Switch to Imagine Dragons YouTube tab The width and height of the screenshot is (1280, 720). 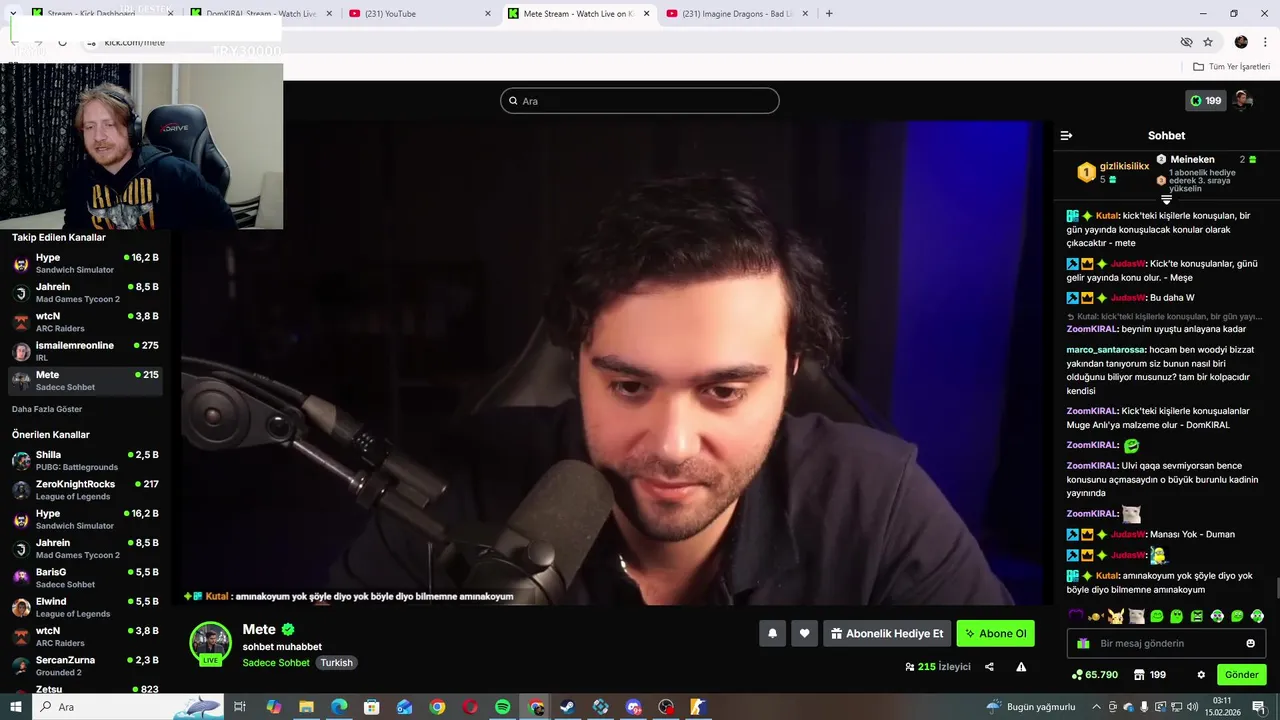[736, 14]
